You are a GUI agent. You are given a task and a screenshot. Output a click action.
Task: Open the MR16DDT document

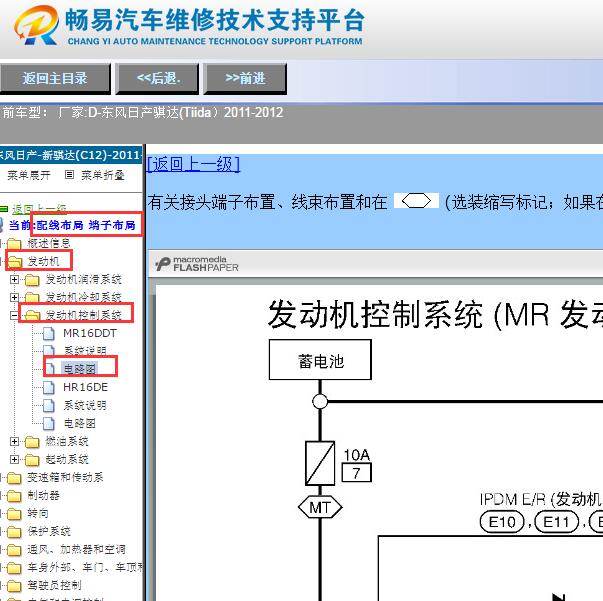90,333
